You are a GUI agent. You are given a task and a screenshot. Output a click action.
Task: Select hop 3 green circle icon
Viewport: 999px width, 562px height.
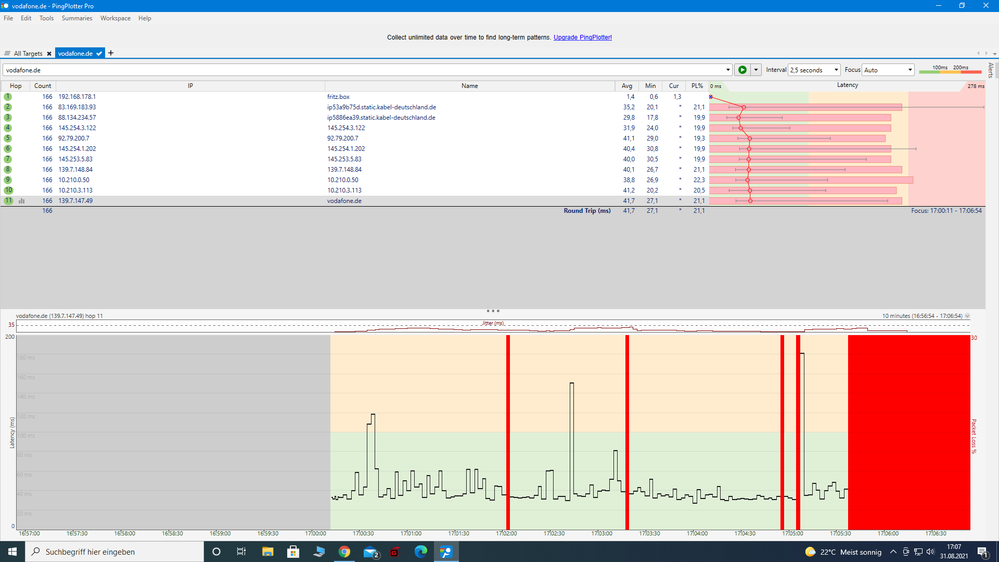[8, 117]
